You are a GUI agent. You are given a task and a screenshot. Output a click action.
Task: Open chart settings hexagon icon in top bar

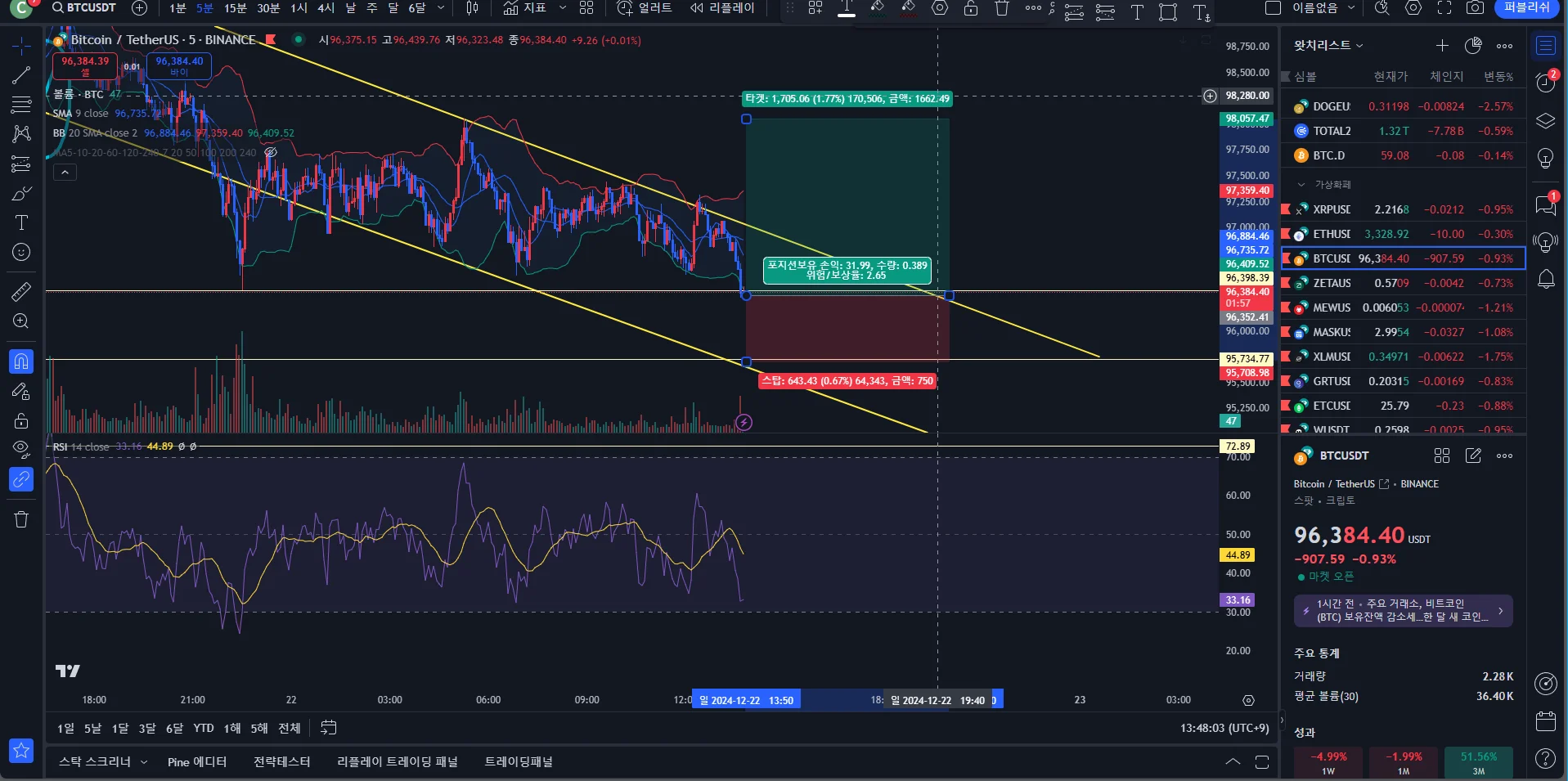[x=1413, y=8]
